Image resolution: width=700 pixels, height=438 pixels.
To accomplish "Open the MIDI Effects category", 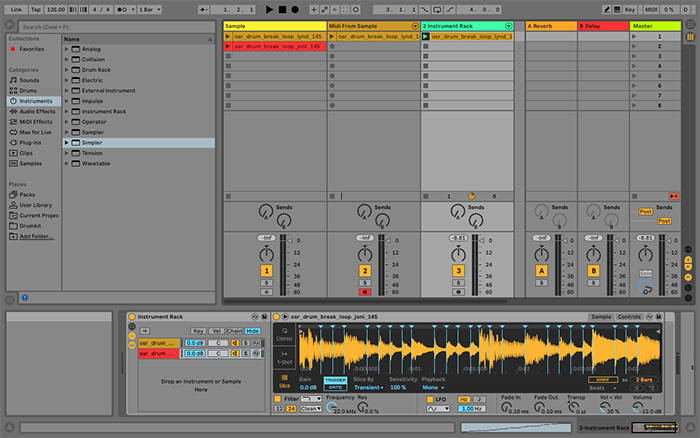I will click(x=36, y=122).
